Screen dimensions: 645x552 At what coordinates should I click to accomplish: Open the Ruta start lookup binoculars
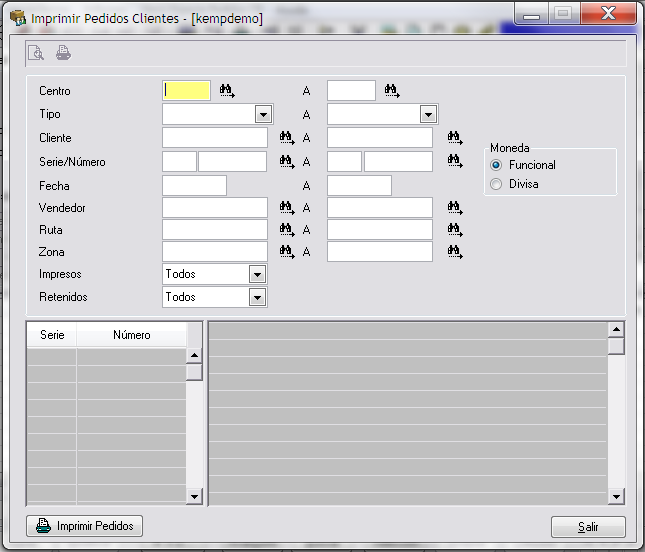pos(287,230)
